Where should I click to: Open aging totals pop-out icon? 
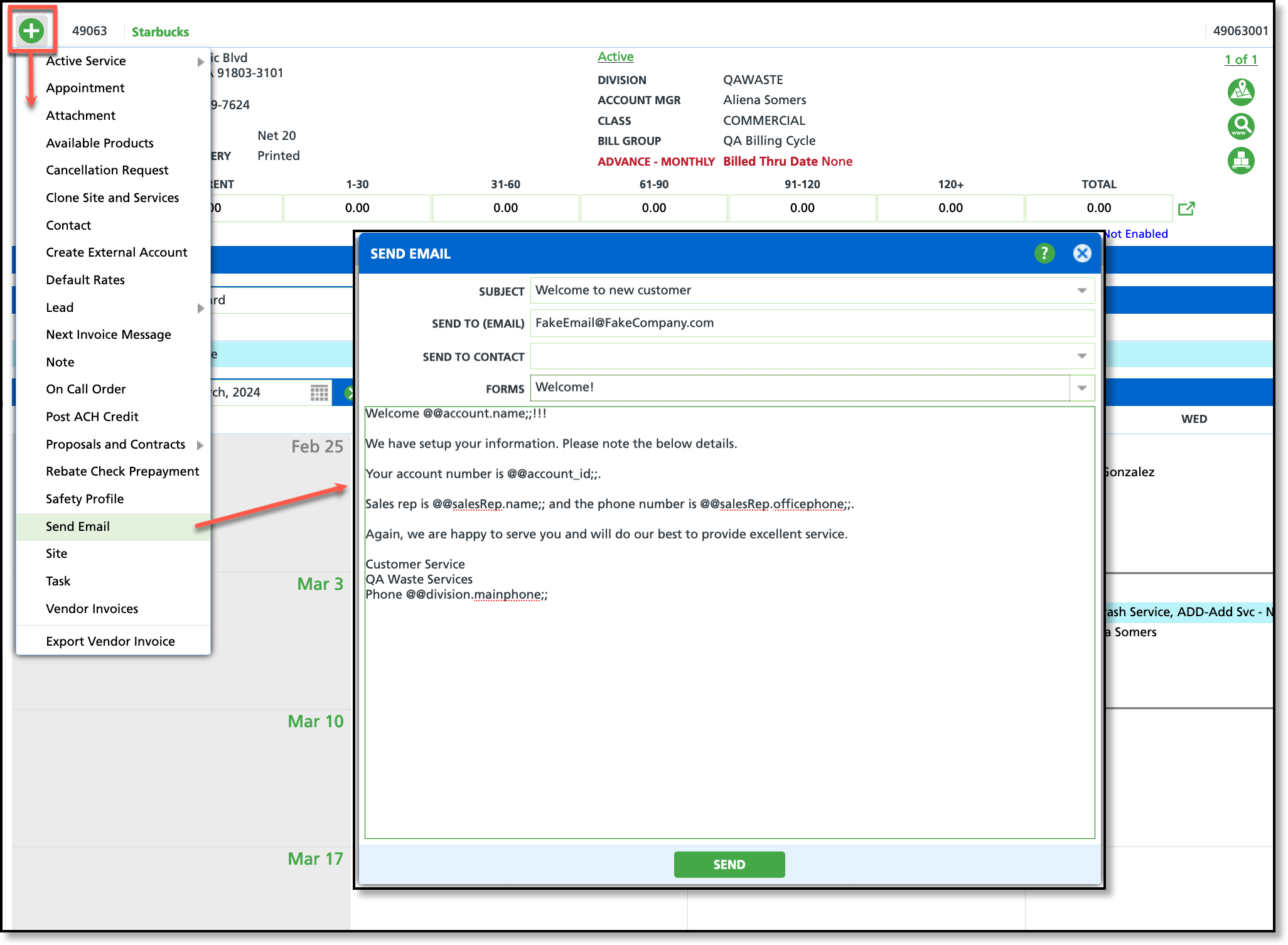(1186, 208)
